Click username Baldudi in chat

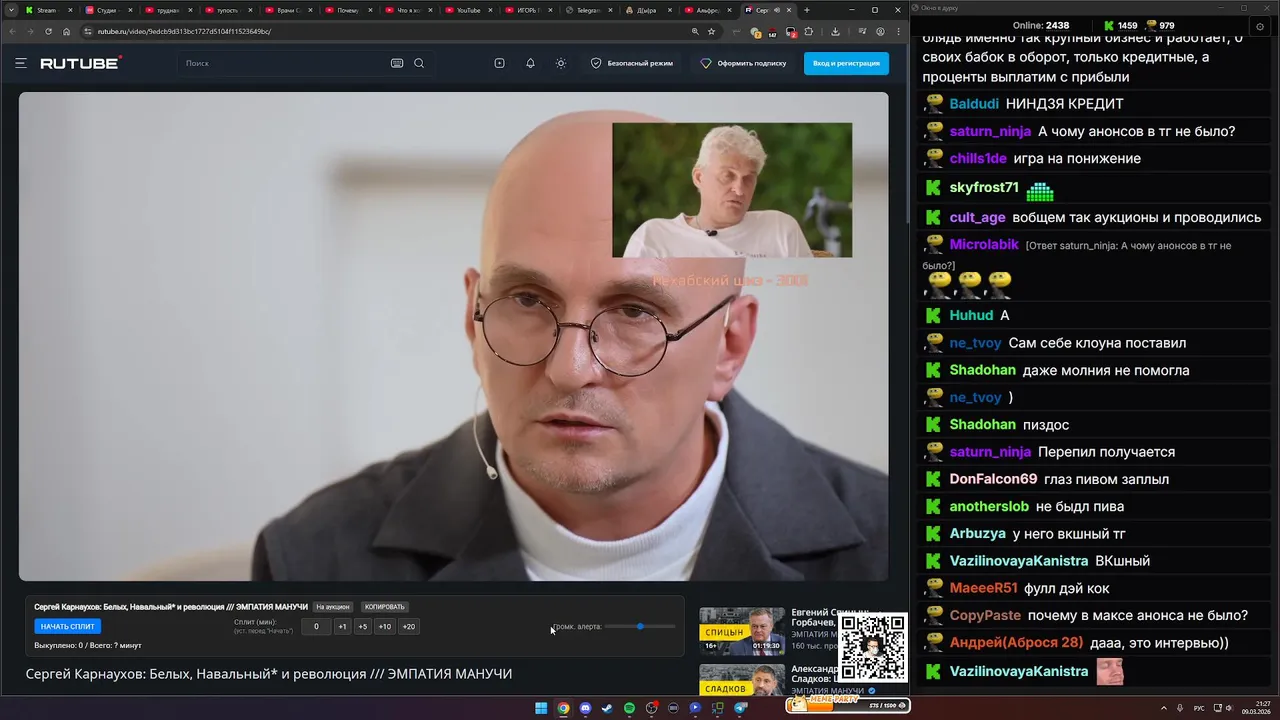(974, 104)
